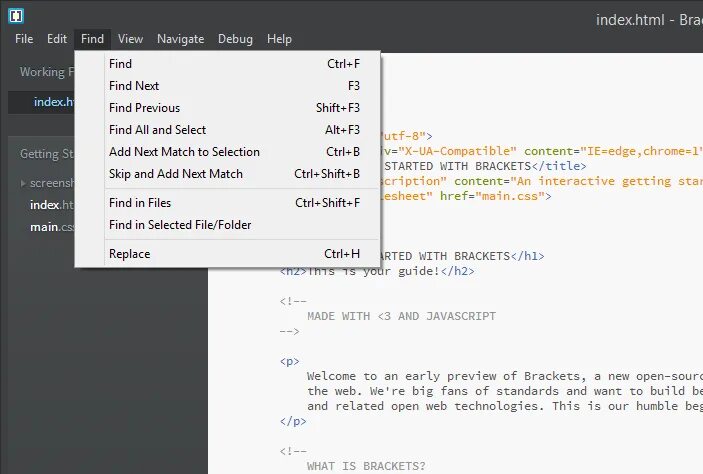
Task: Open index.html in the project tree
Action: click(x=52, y=205)
